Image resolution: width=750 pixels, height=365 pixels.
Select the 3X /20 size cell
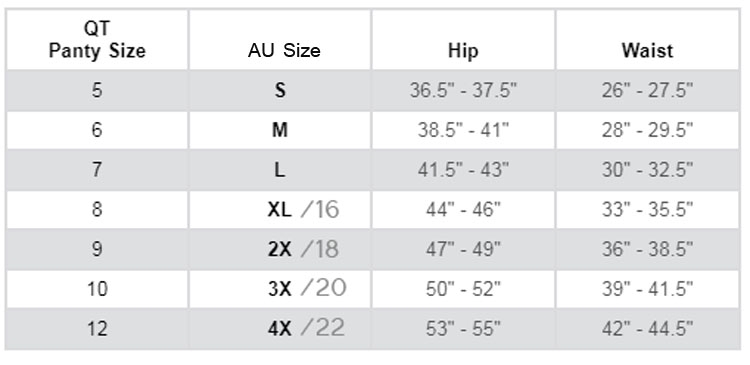[x=280, y=289]
